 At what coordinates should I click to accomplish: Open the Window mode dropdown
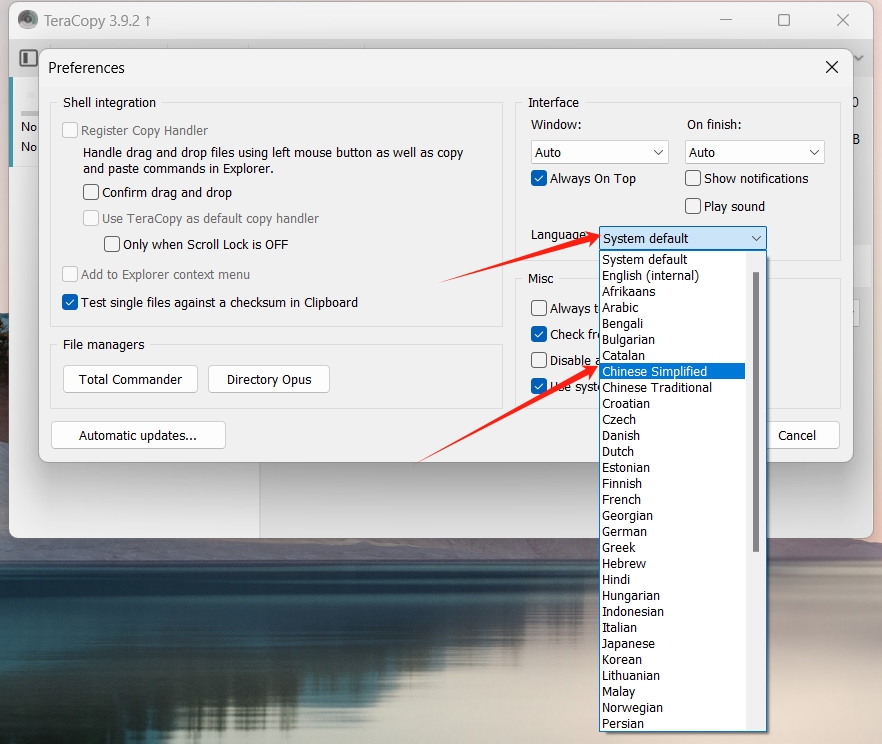point(599,152)
